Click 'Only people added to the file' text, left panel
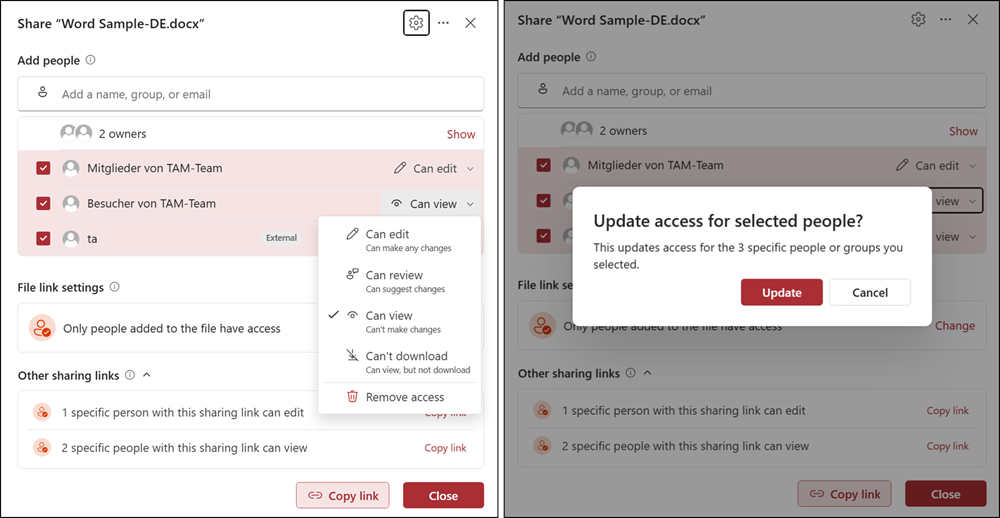The height and width of the screenshot is (518, 1000). tap(172, 329)
